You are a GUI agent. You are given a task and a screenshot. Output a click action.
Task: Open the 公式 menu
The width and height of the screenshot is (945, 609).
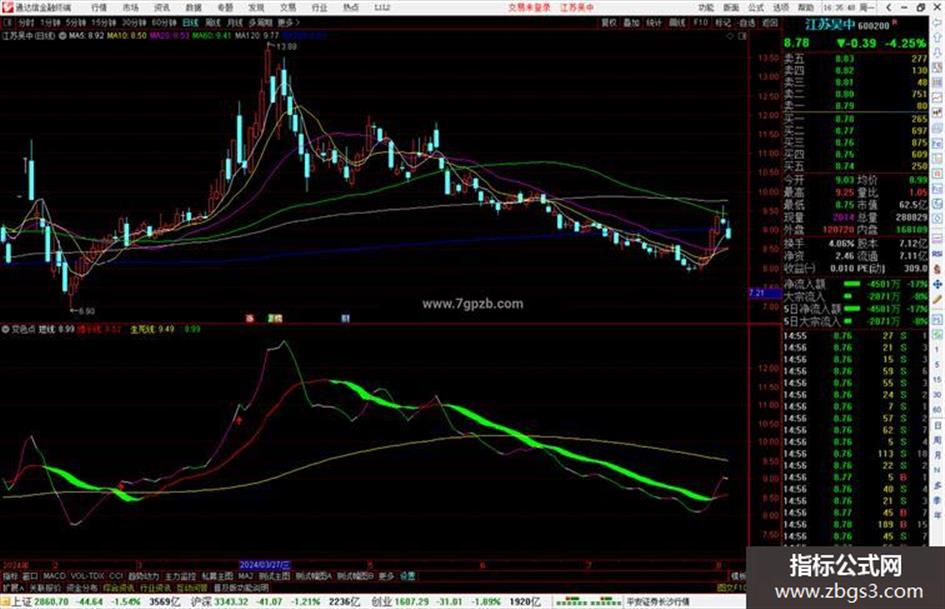click(x=756, y=8)
